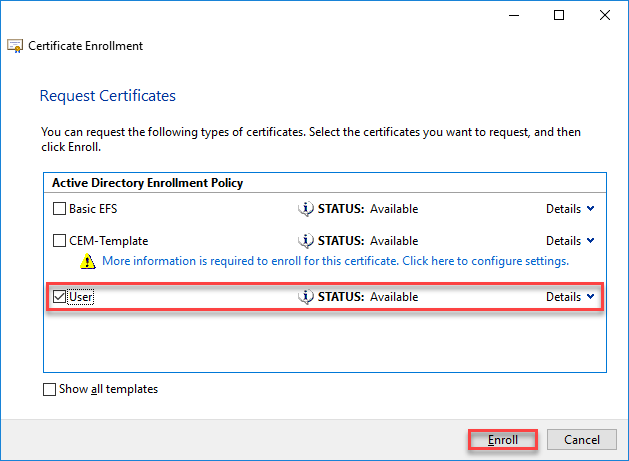This screenshot has height=461, width=629.
Task: Uncheck the User certificate checkbox
Action: [59, 297]
